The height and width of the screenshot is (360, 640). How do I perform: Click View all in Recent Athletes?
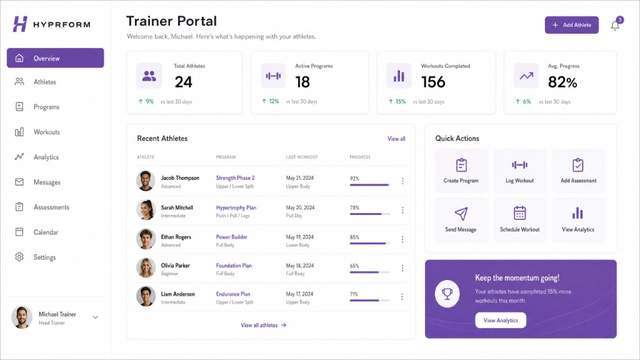pyautogui.click(x=396, y=139)
